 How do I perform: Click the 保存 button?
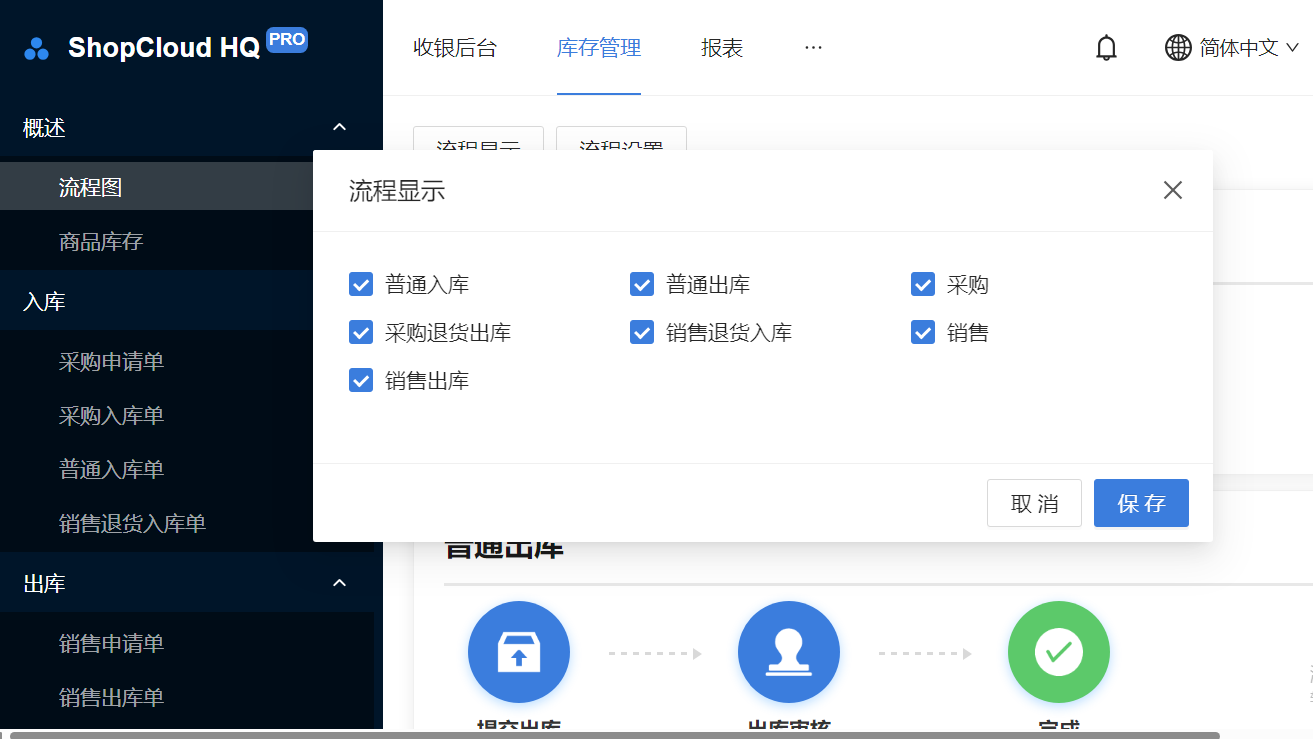coord(1141,503)
